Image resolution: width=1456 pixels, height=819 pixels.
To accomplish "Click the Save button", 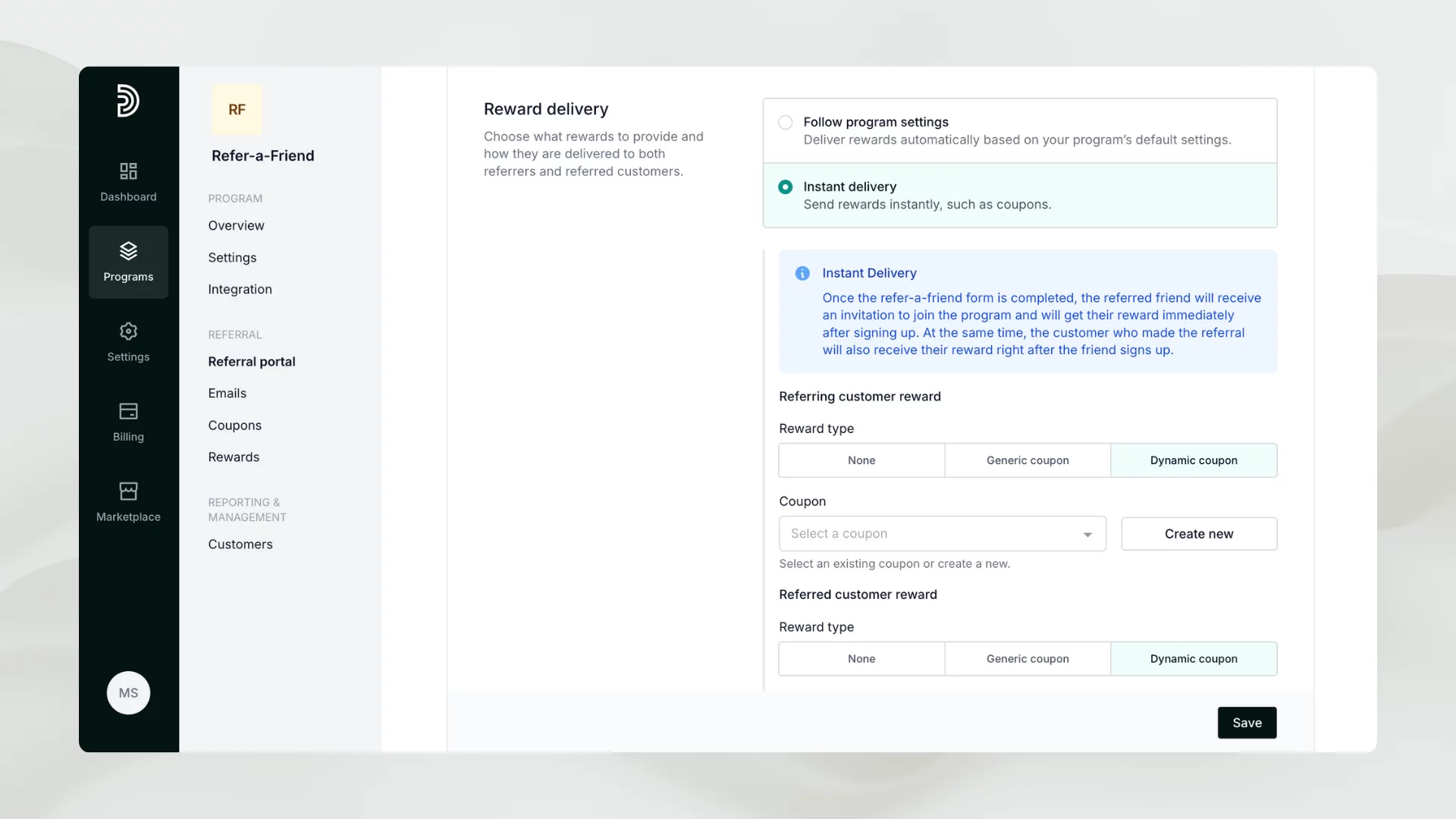I will click(1247, 723).
